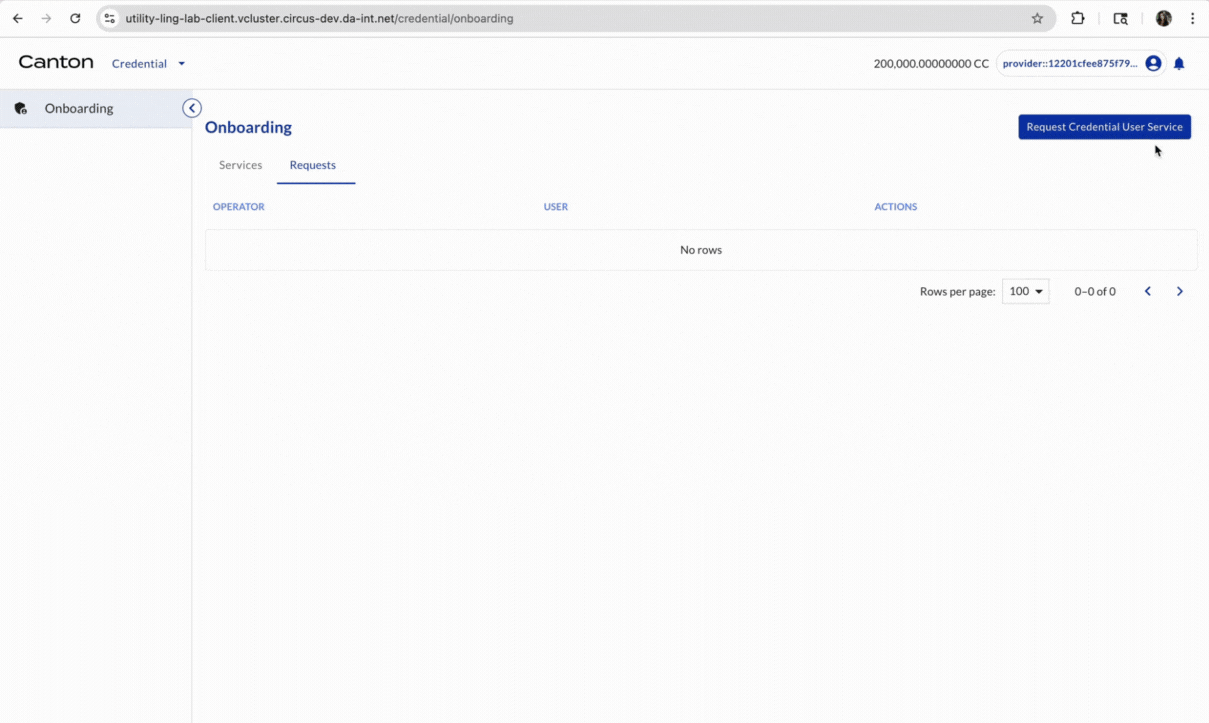The width and height of the screenshot is (1209, 723).
Task: Collapse the sidebar with the chevron toggle
Action: 191,107
